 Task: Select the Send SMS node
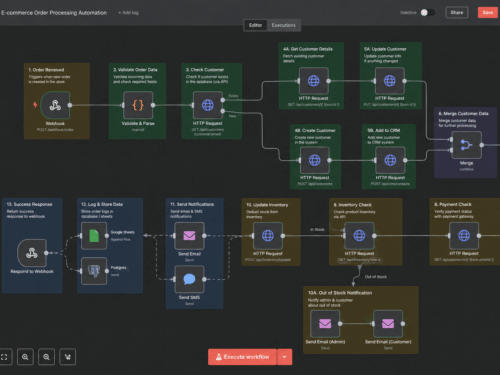[189, 279]
